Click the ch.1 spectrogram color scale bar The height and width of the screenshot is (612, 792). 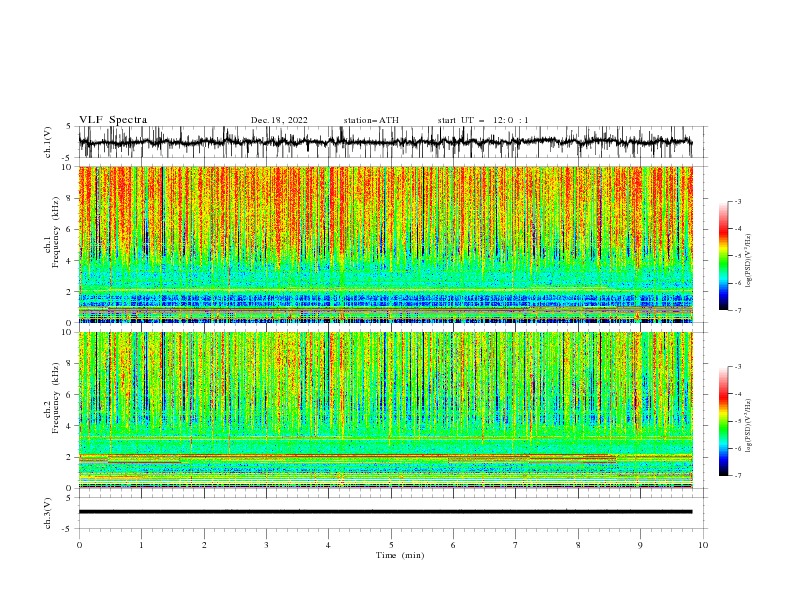click(724, 256)
